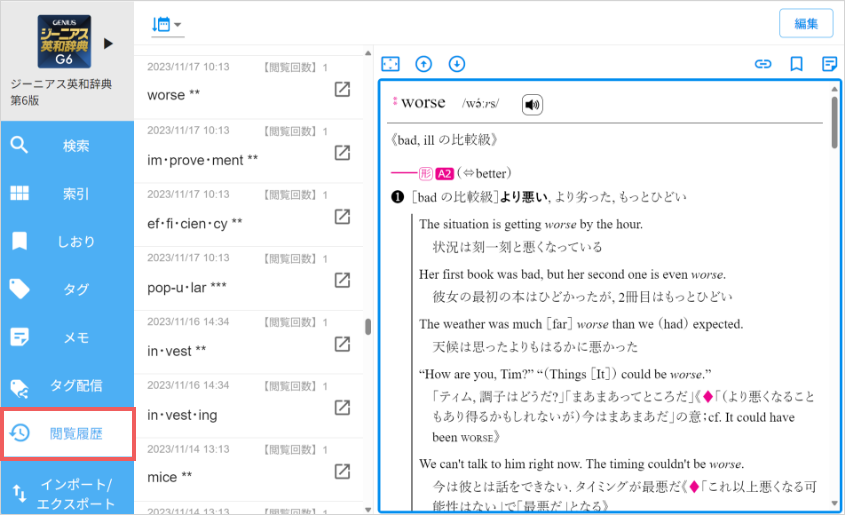
Task: Open mice entry in new window icon
Action: pyautogui.click(x=342, y=472)
